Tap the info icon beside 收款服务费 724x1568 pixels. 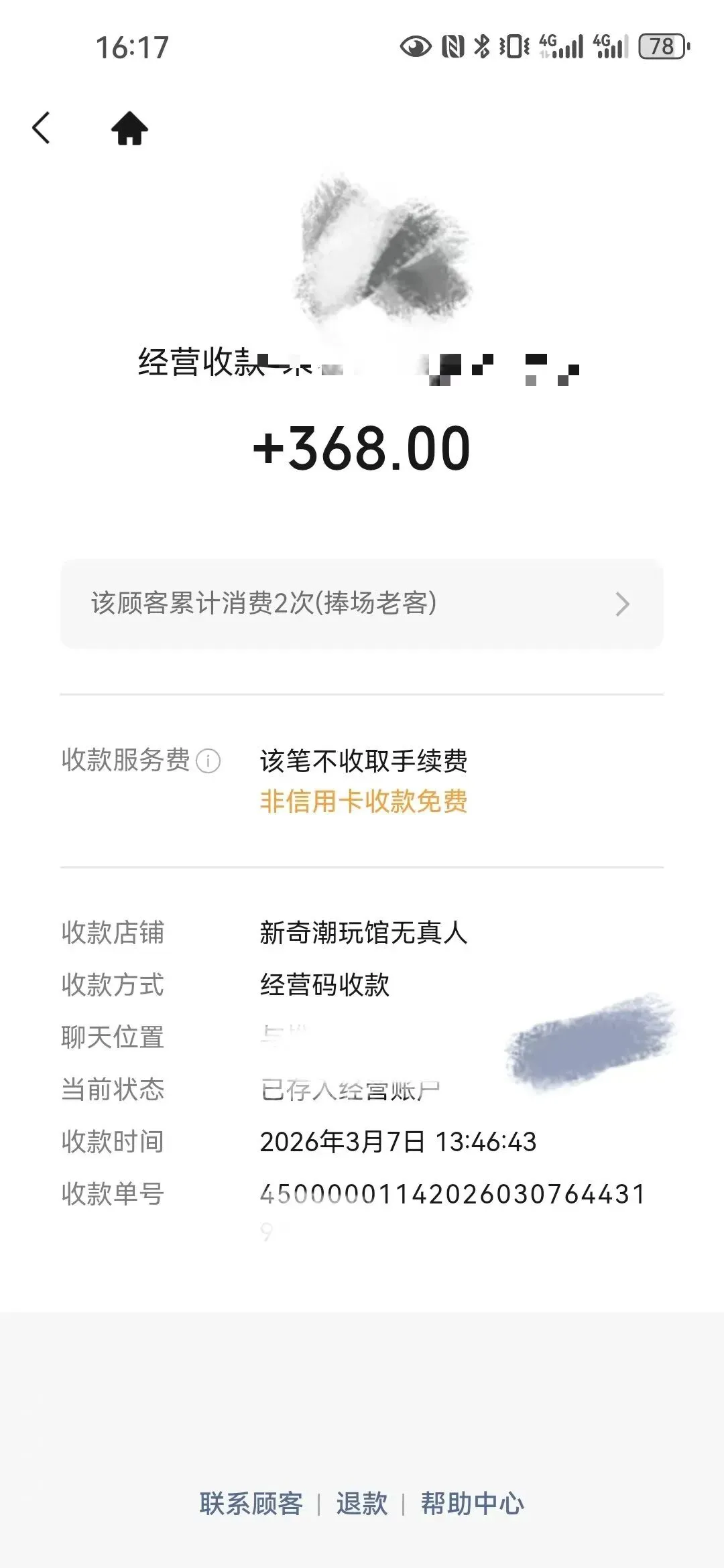[208, 762]
